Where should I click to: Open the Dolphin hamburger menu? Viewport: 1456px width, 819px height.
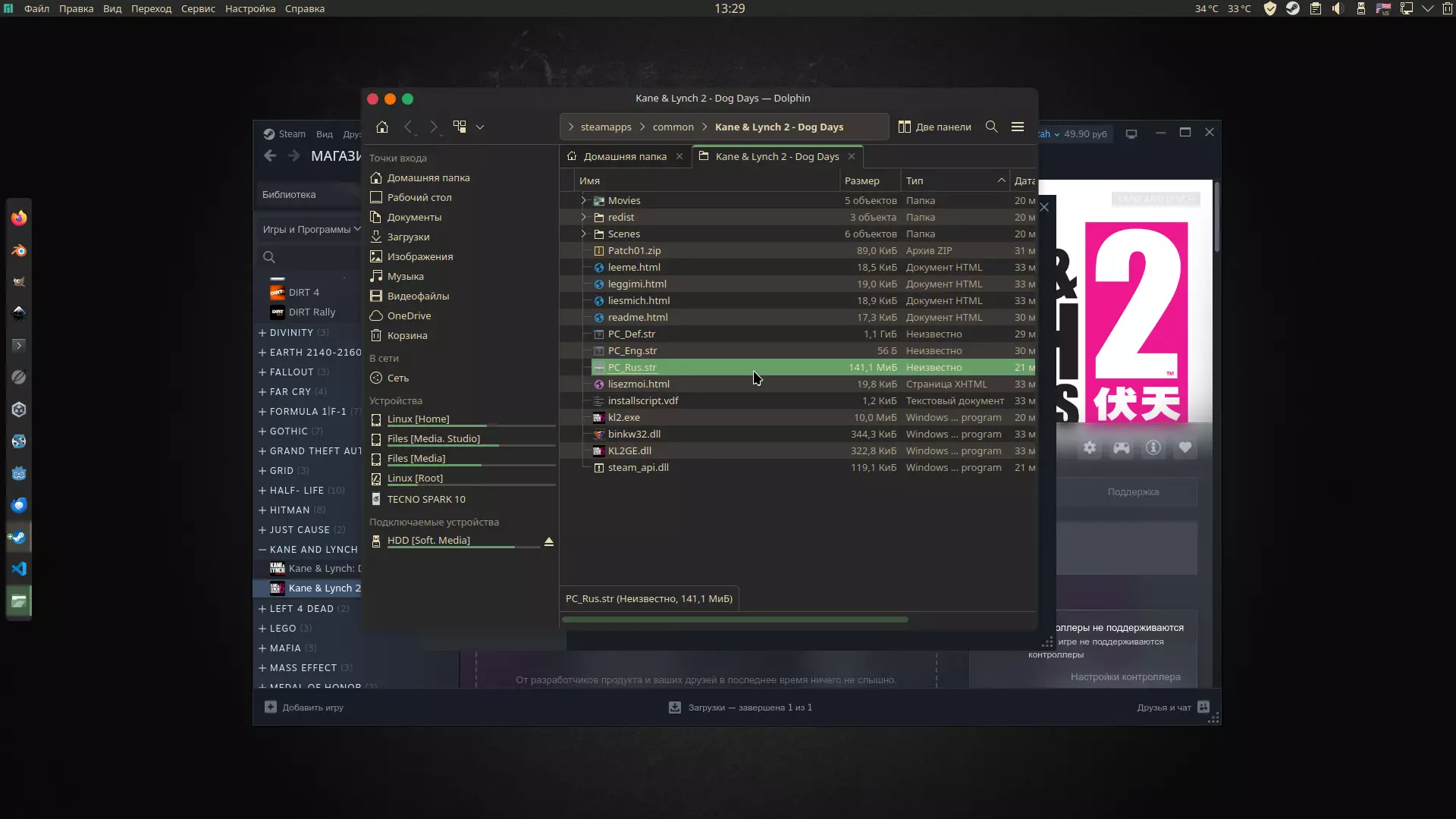[x=1018, y=127]
